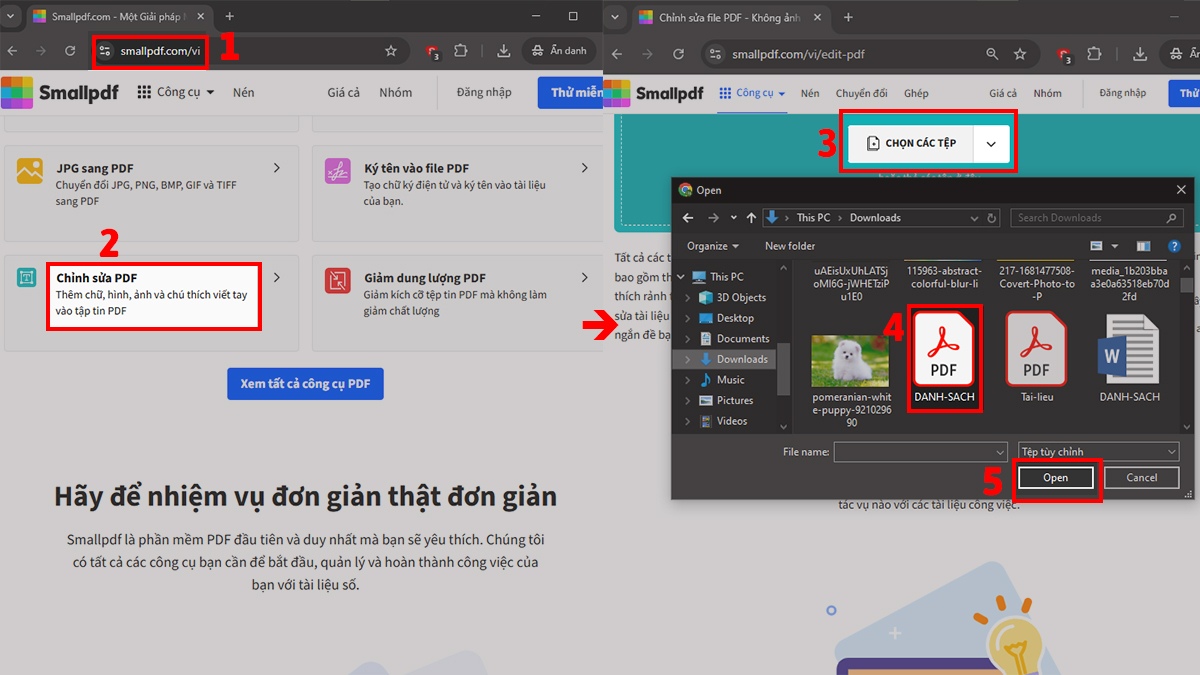Select the Tai-lieu PDF file

1036,357
